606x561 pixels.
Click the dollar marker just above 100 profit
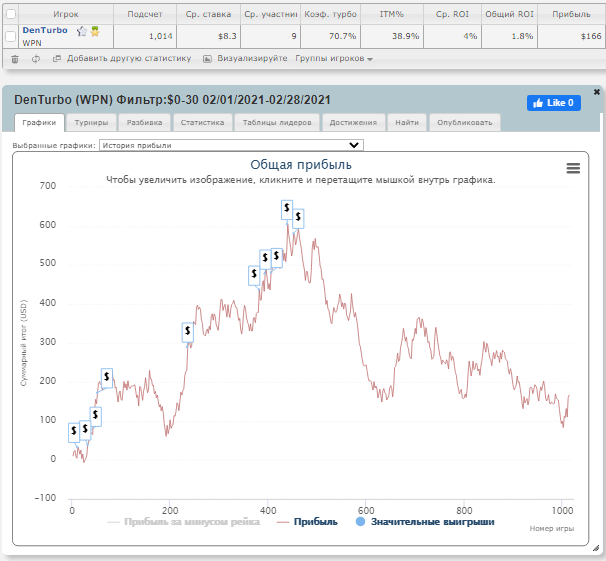coord(95,416)
